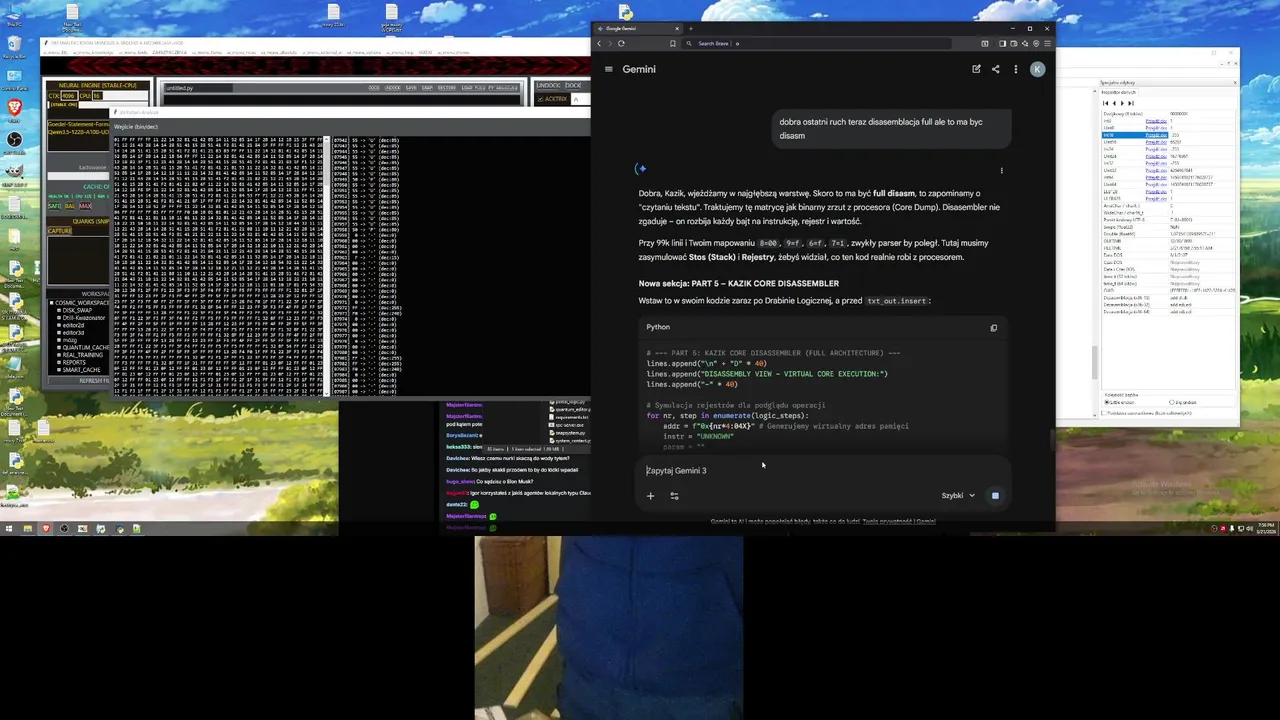The width and height of the screenshot is (1280, 720).
Task: Click the hex pane vertical scrollbar
Action: pyautogui.click(x=327, y=265)
